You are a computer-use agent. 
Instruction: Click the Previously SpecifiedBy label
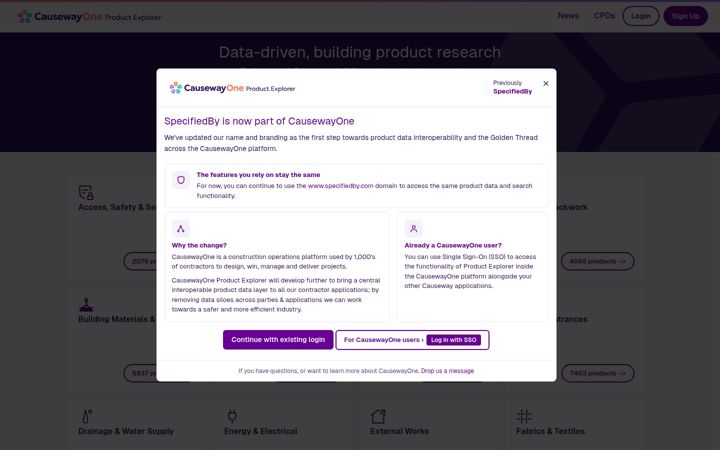coord(512,87)
